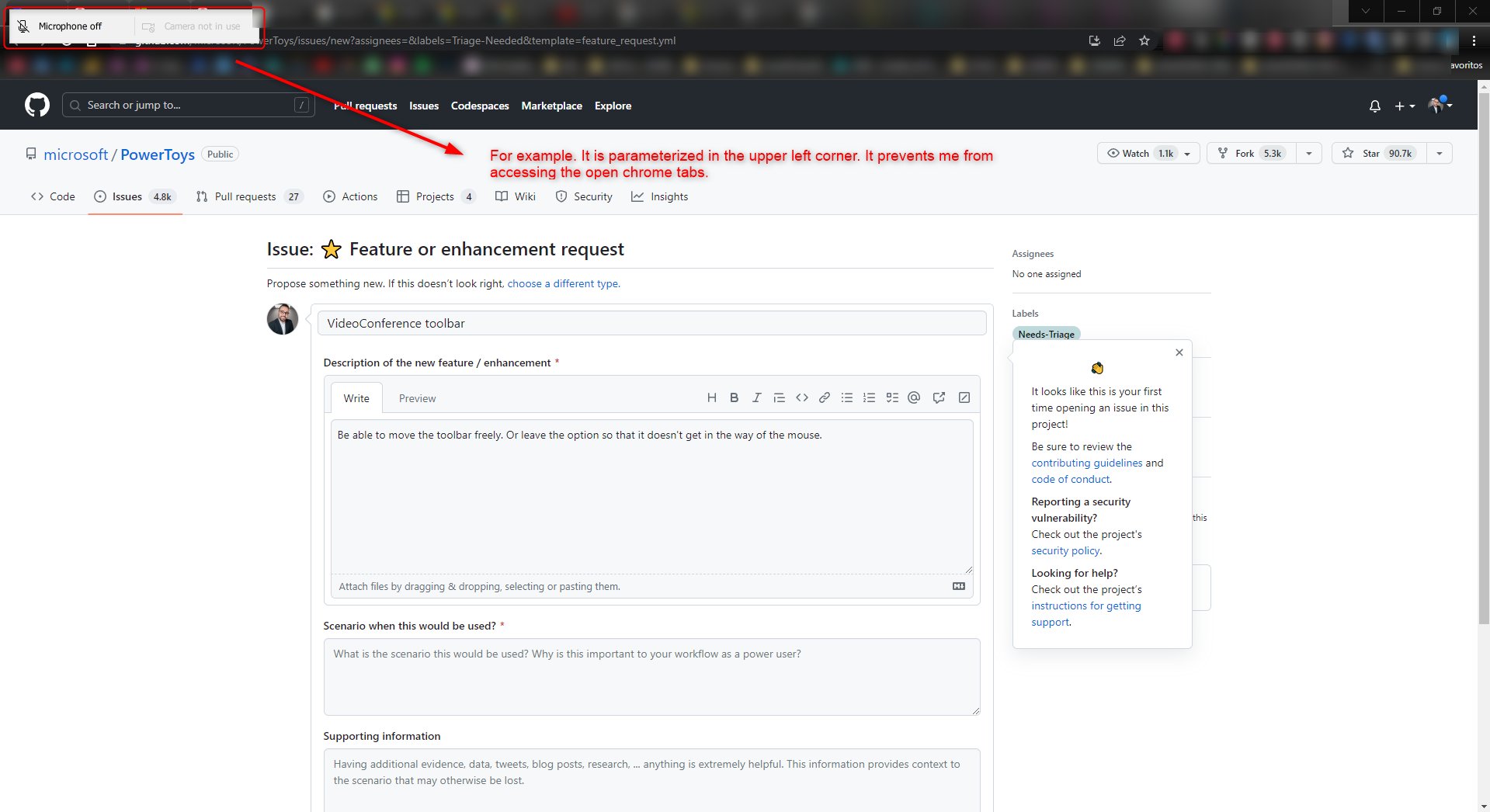
Task: Open the Watch options dropdown
Action: coord(1186,153)
